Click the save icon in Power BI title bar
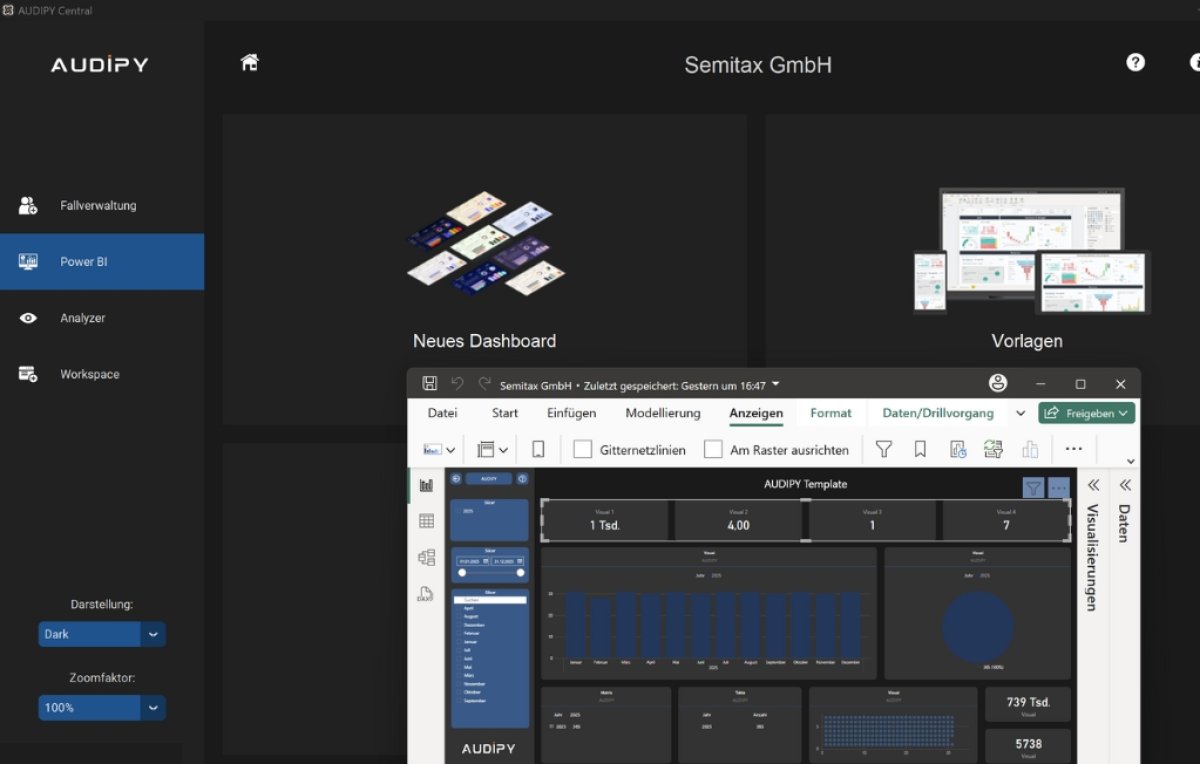 tap(430, 384)
